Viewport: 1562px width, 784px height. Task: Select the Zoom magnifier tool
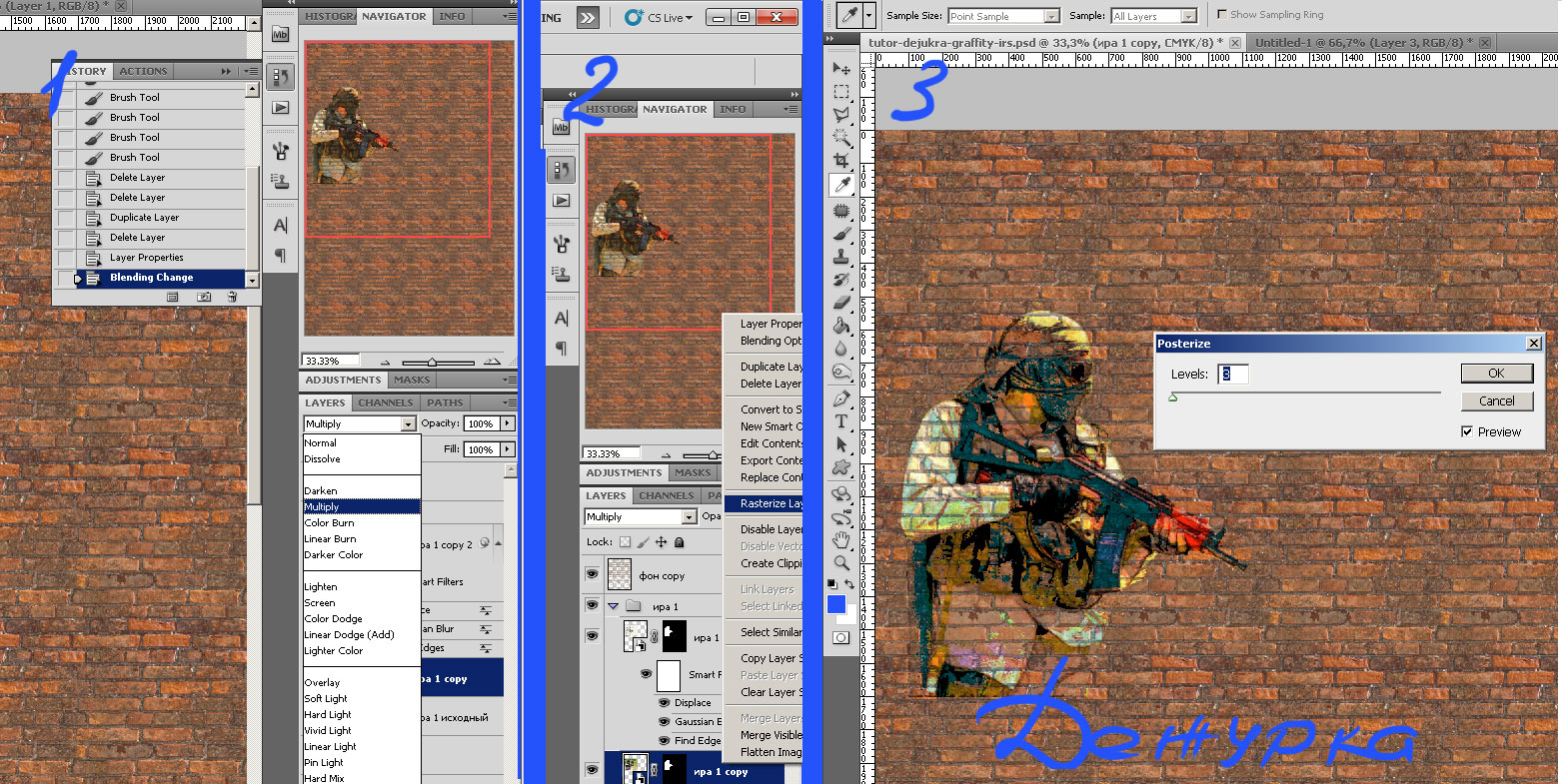click(x=841, y=563)
